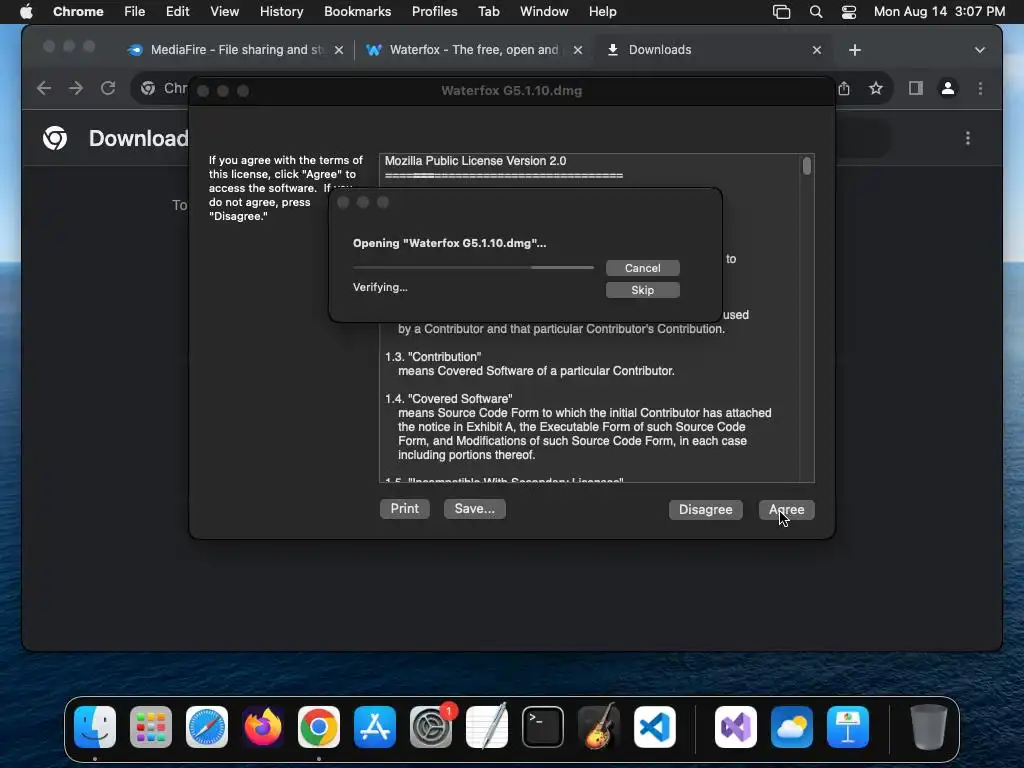Open System Settings from the Dock
Viewport: 1024px width, 768px height.
pyautogui.click(x=431, y=727)
